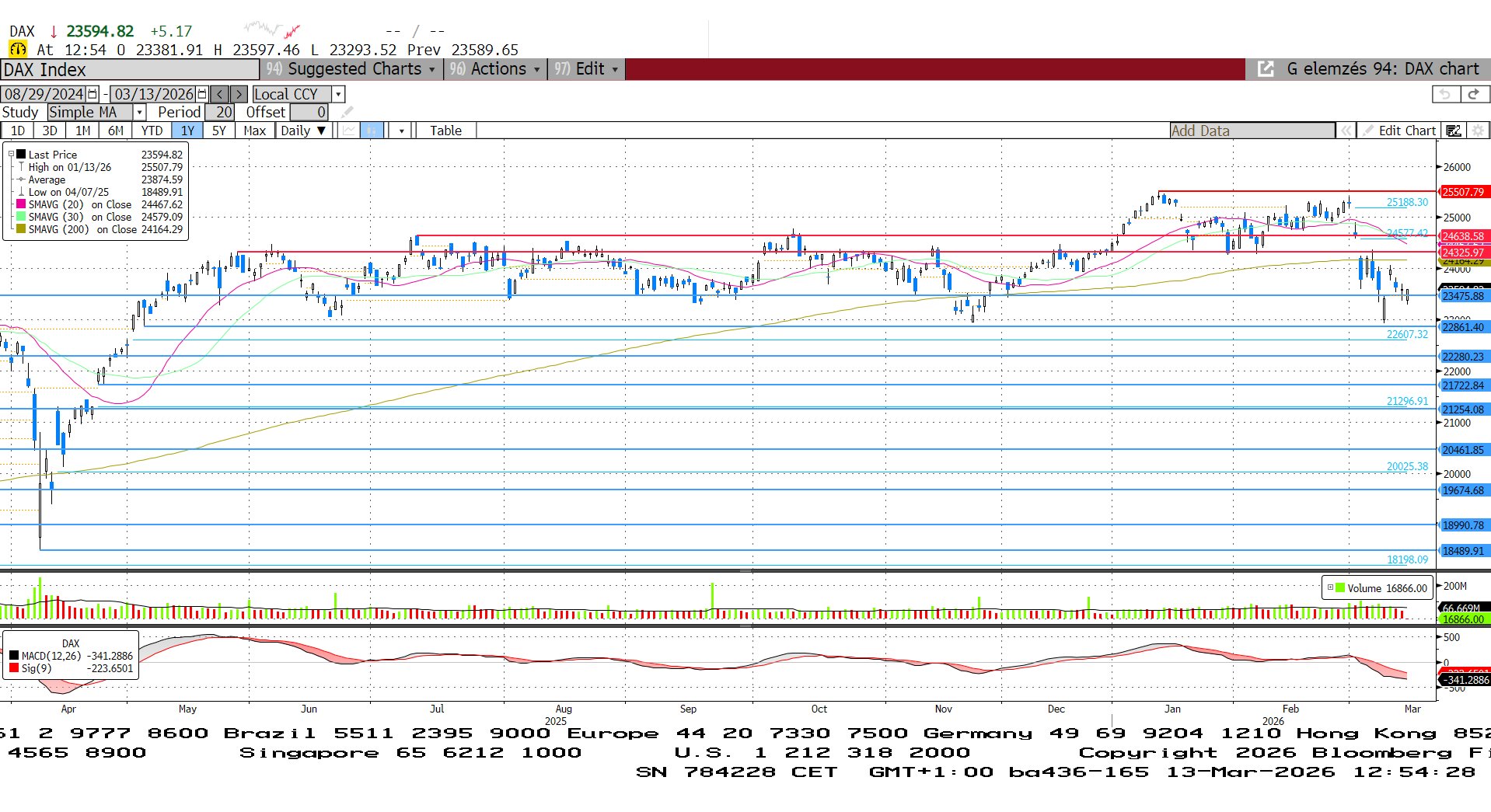
Task: Click the undo arrow icon
Action: pyautogui.click(x=1445, y=94)
